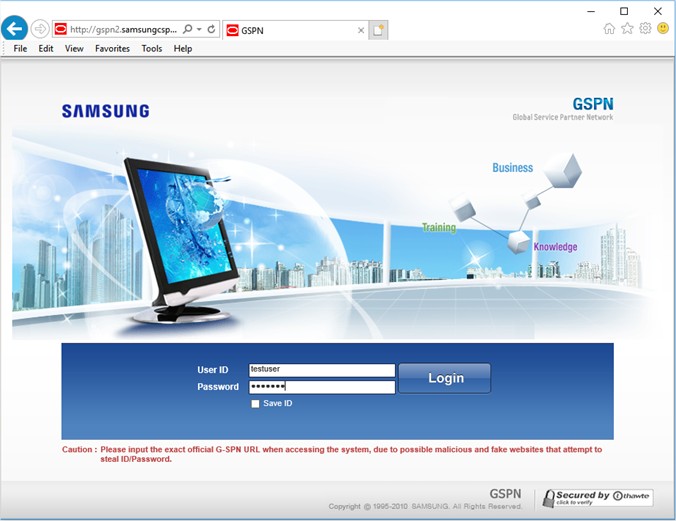Click the GSPN logo at top right
The width and height of the screenshot is (676, 521).
click(593, 104)
